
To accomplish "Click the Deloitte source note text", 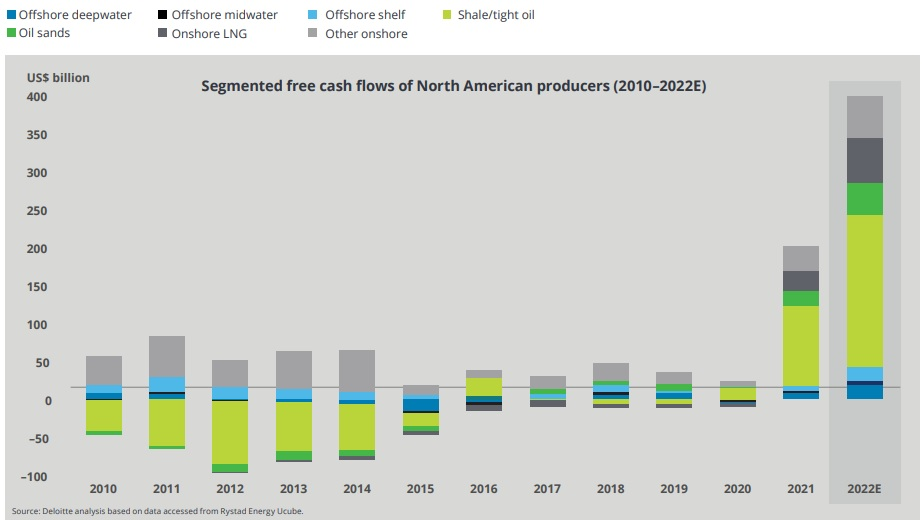I will pyautogui.click(x=157, y=511).
